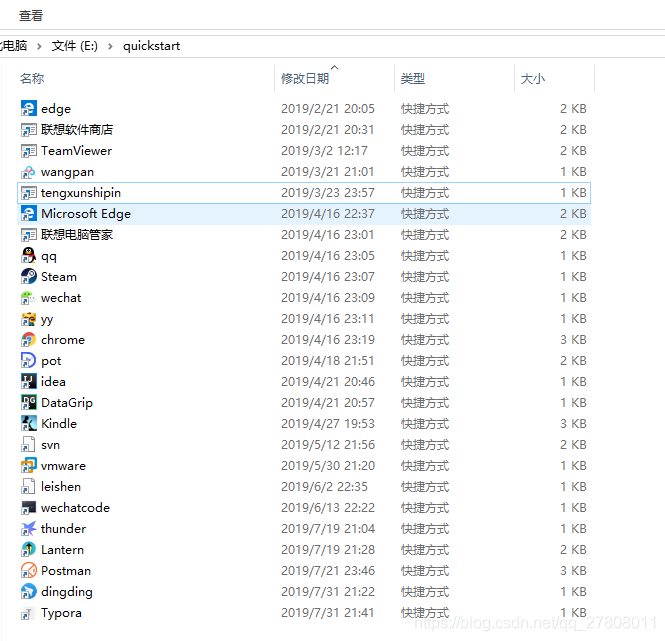
Task: Select the TeamViewer shortcut icon
Action: tap(28, 151)
